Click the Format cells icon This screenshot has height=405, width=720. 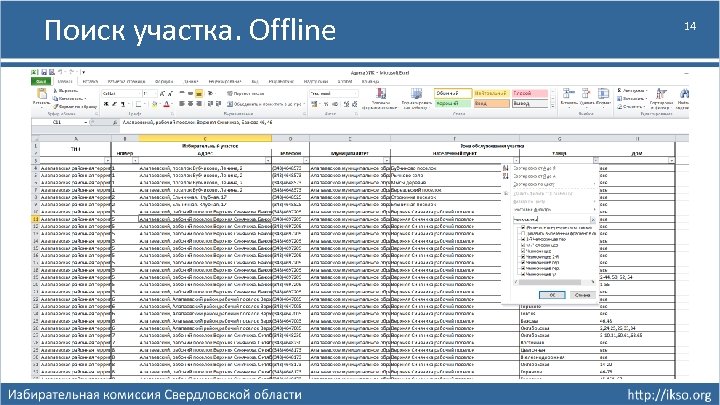tap(603, 93)
